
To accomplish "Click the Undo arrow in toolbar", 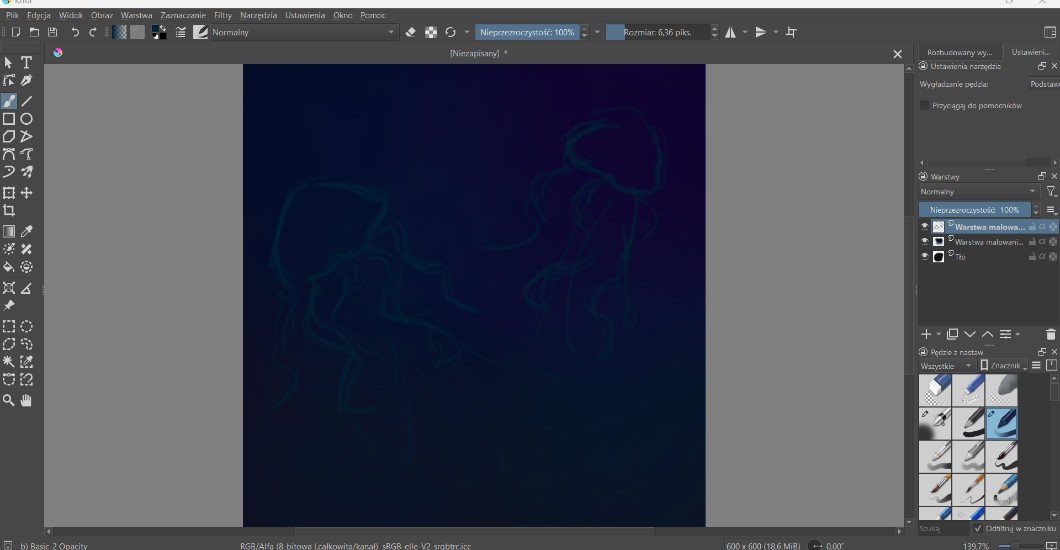I will click(x=75, y=32).
